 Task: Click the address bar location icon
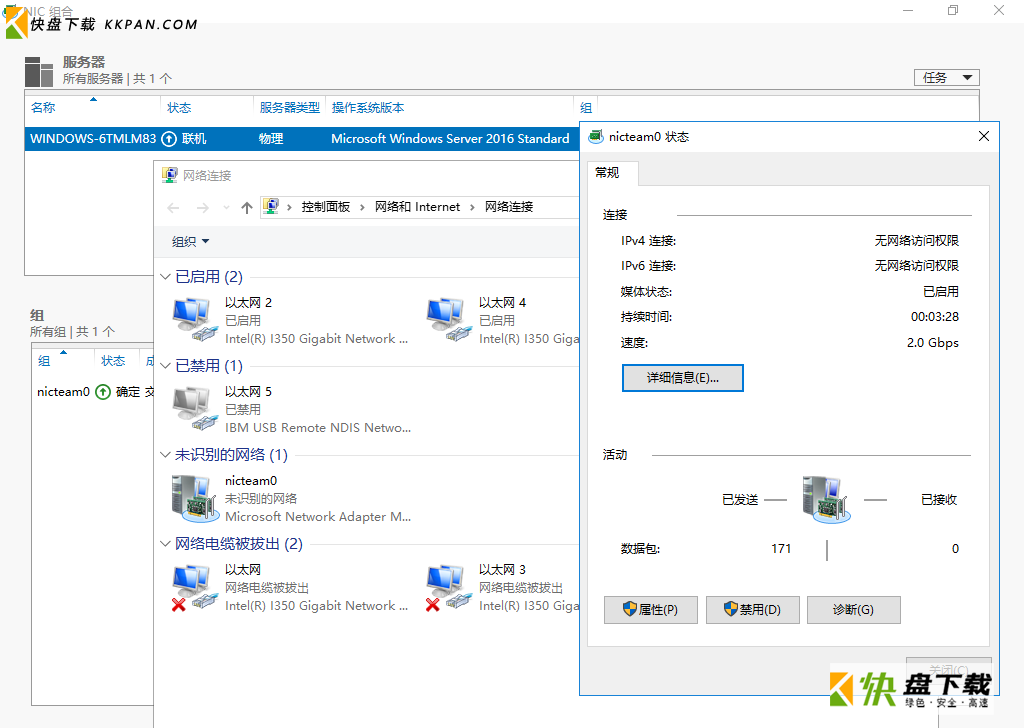271,206
